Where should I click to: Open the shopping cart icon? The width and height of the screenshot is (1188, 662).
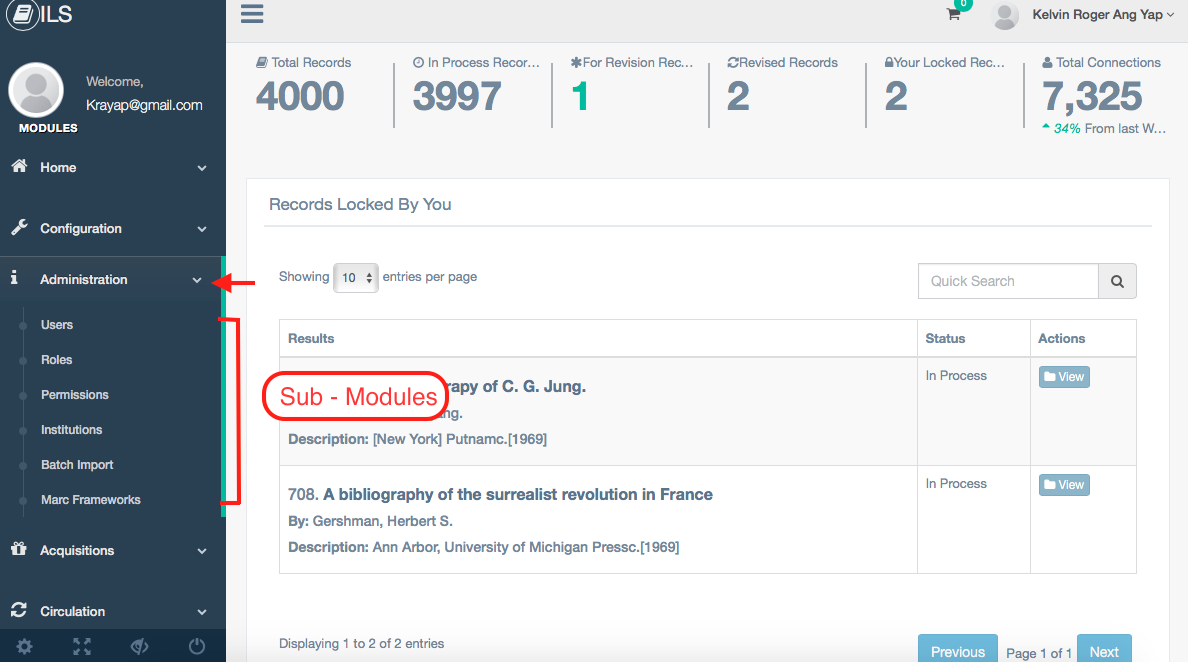[954, 14]
